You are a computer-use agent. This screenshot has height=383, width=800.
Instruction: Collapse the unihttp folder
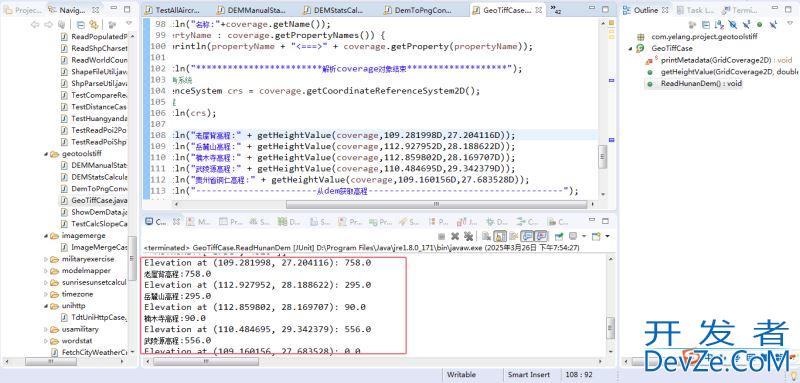click(46, 306)
